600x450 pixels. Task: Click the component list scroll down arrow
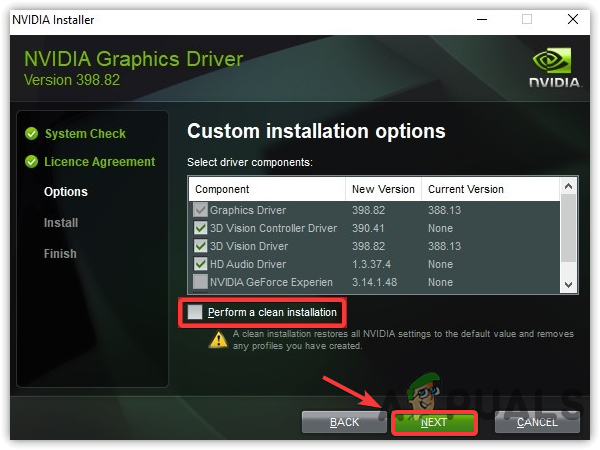pos(569,285)
